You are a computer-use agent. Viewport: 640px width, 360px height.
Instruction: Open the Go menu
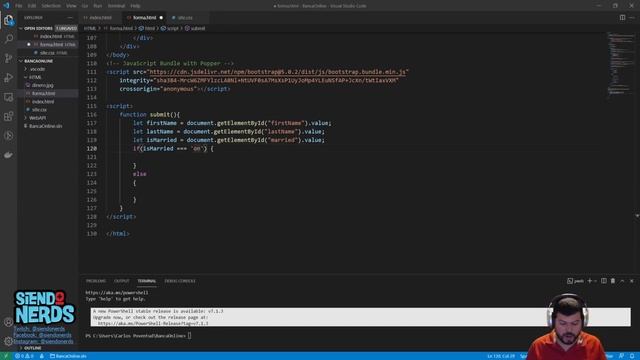pos(85,6)
